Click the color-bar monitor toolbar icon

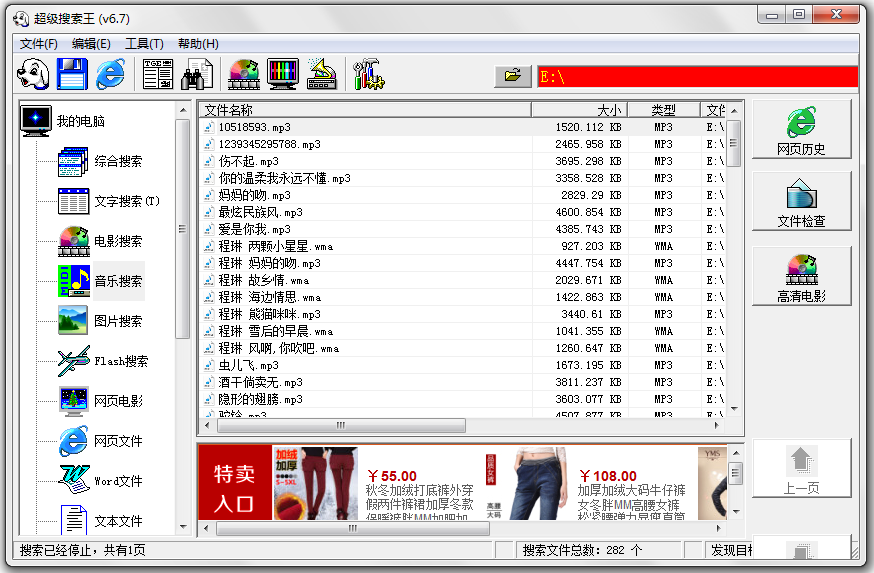283,74
